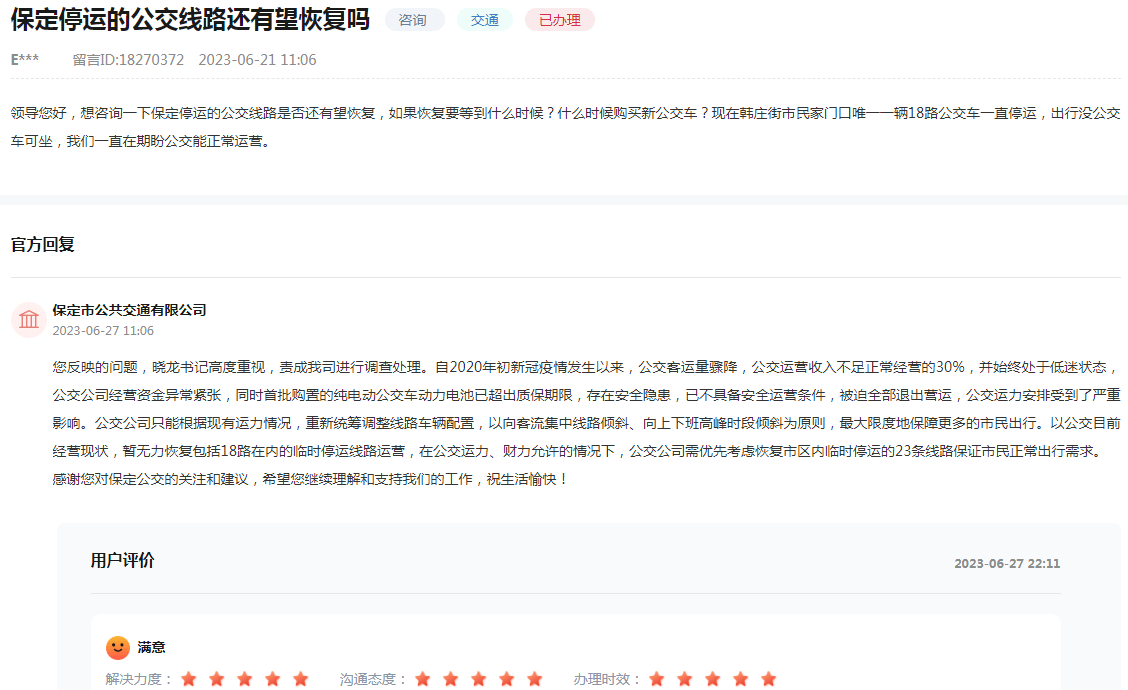Select third star of 解决力度 rating
The width and height of the screenshot is (1128, 690).
coord(245,679)
